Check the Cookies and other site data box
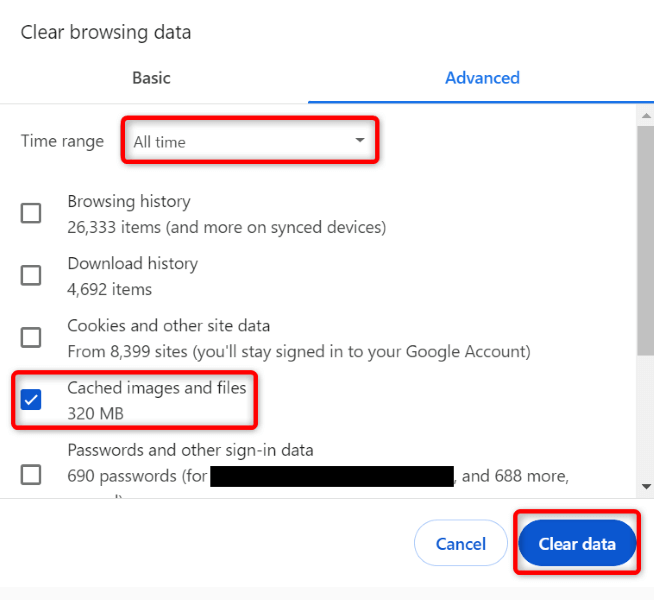 click(32, 337)
